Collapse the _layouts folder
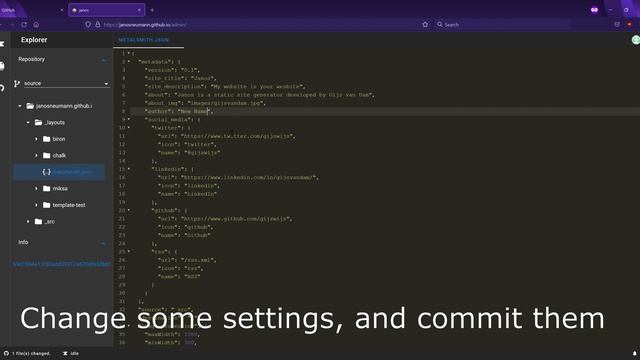The width and height of the screenshot is (640, 360). [28, 122]
